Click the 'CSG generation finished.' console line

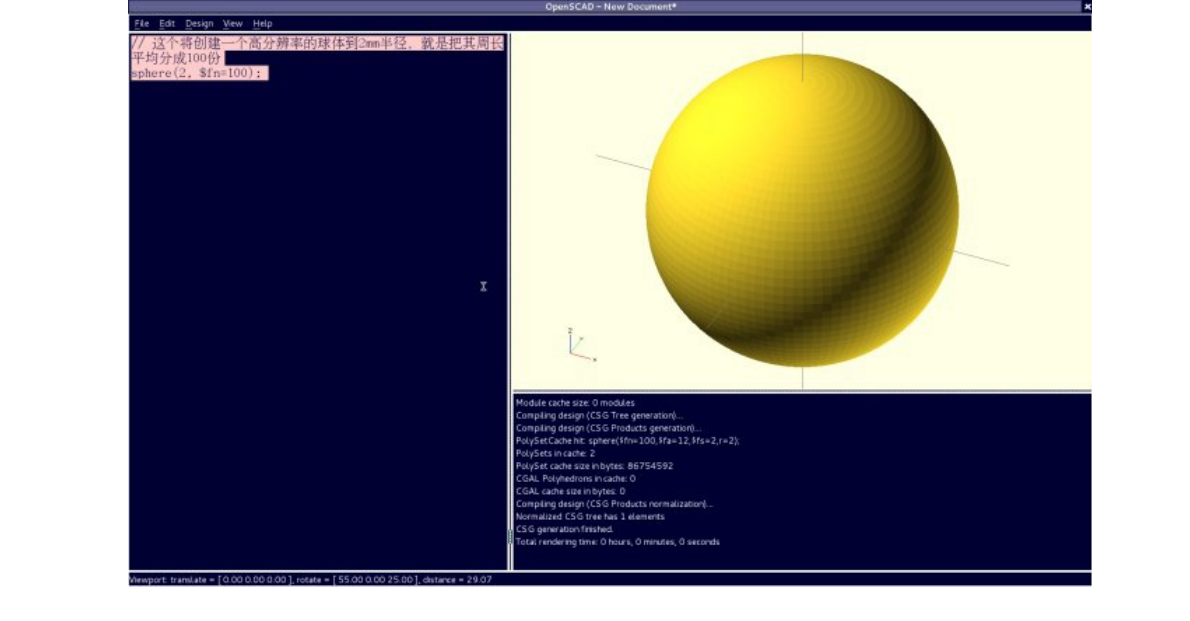click(564, 529)
